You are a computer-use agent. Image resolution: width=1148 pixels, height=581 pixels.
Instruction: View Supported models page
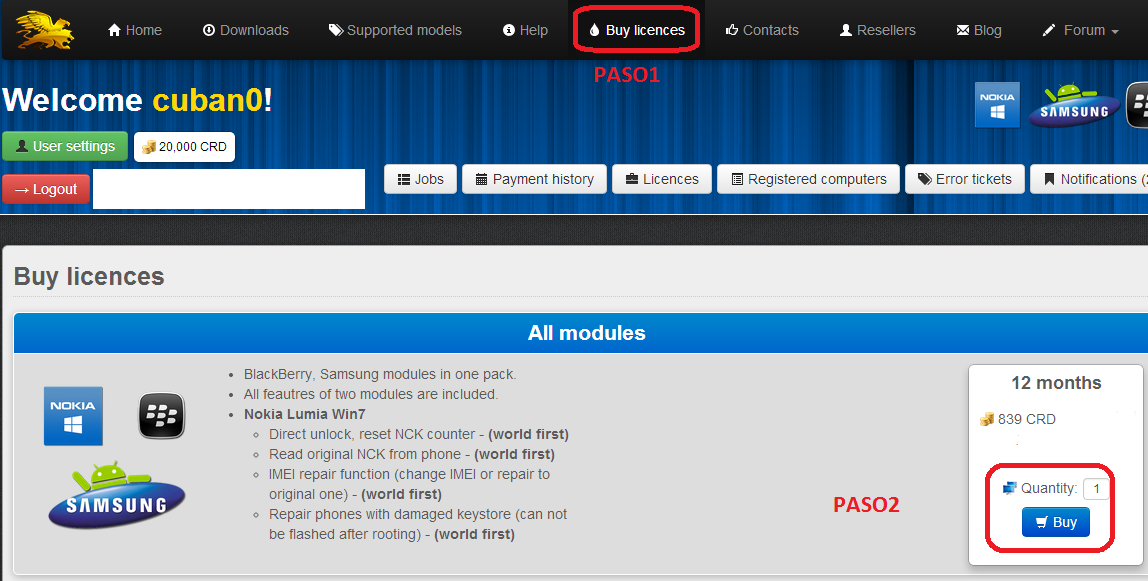[x=395, y=30]
